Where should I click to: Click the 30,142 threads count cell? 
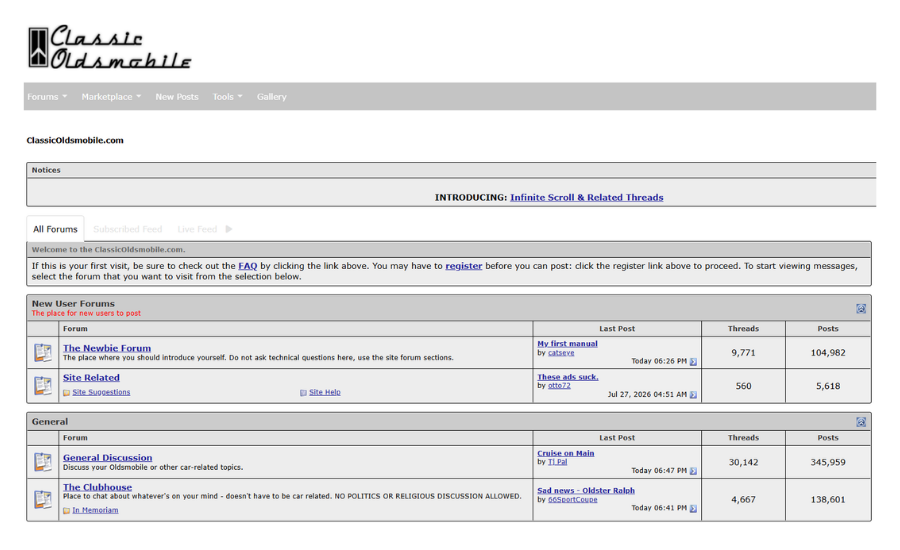(x=743, y=462)
